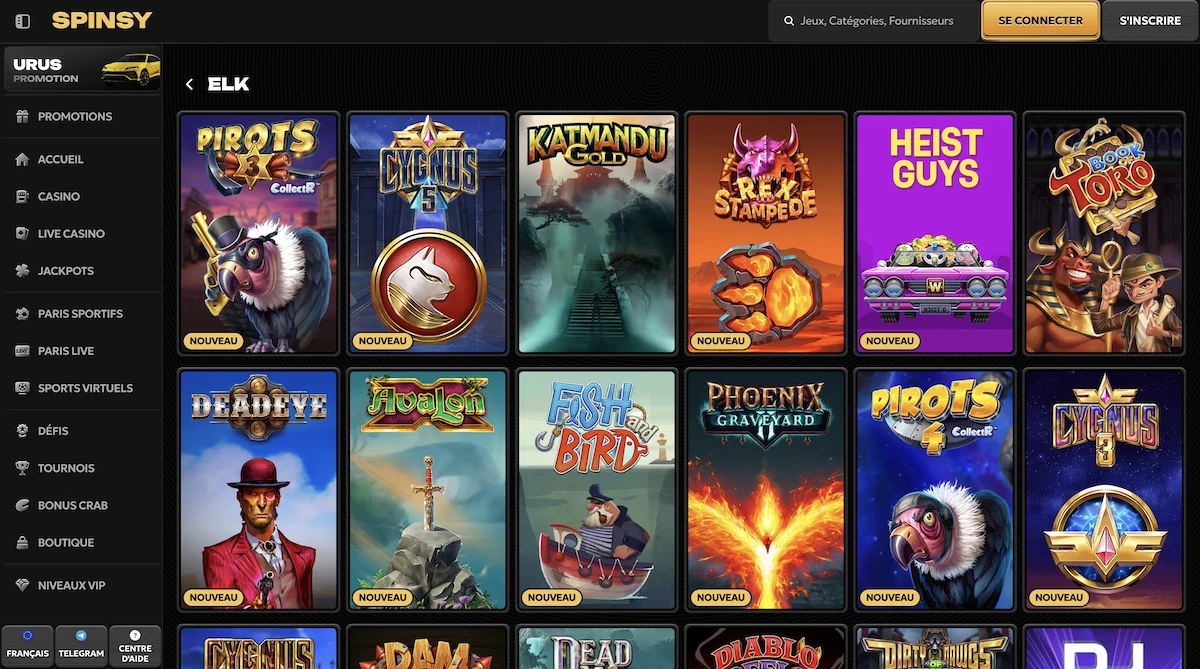The height and width of the screenshot is (669, 1200).
Task: Go back using the arrow next to ELK
Action: pos(189,84)
